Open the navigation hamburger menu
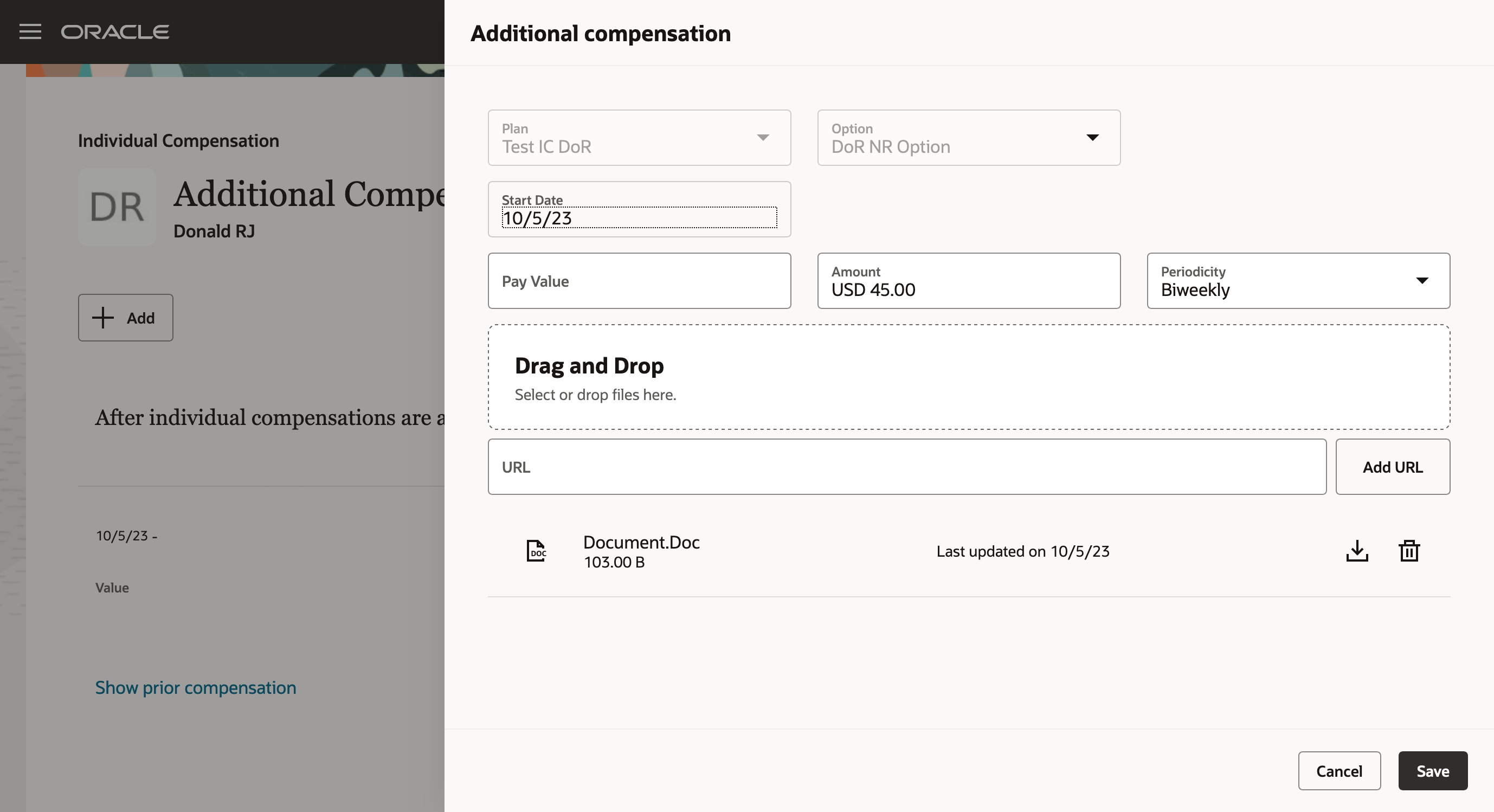Image resolution: width=1494 pixels, height=812 pixels. (x=30, y=31)
